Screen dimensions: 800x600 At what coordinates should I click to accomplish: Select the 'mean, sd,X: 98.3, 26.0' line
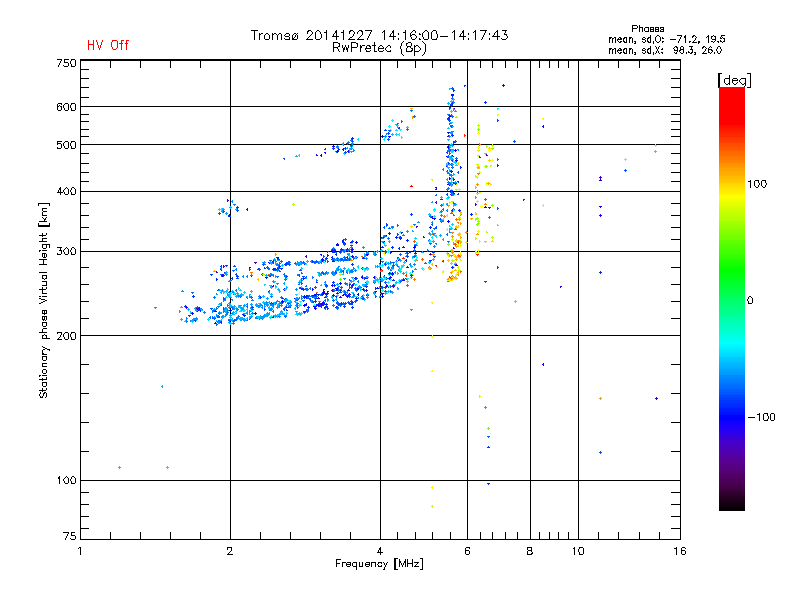pyautogui.click(x=665, y=50)
